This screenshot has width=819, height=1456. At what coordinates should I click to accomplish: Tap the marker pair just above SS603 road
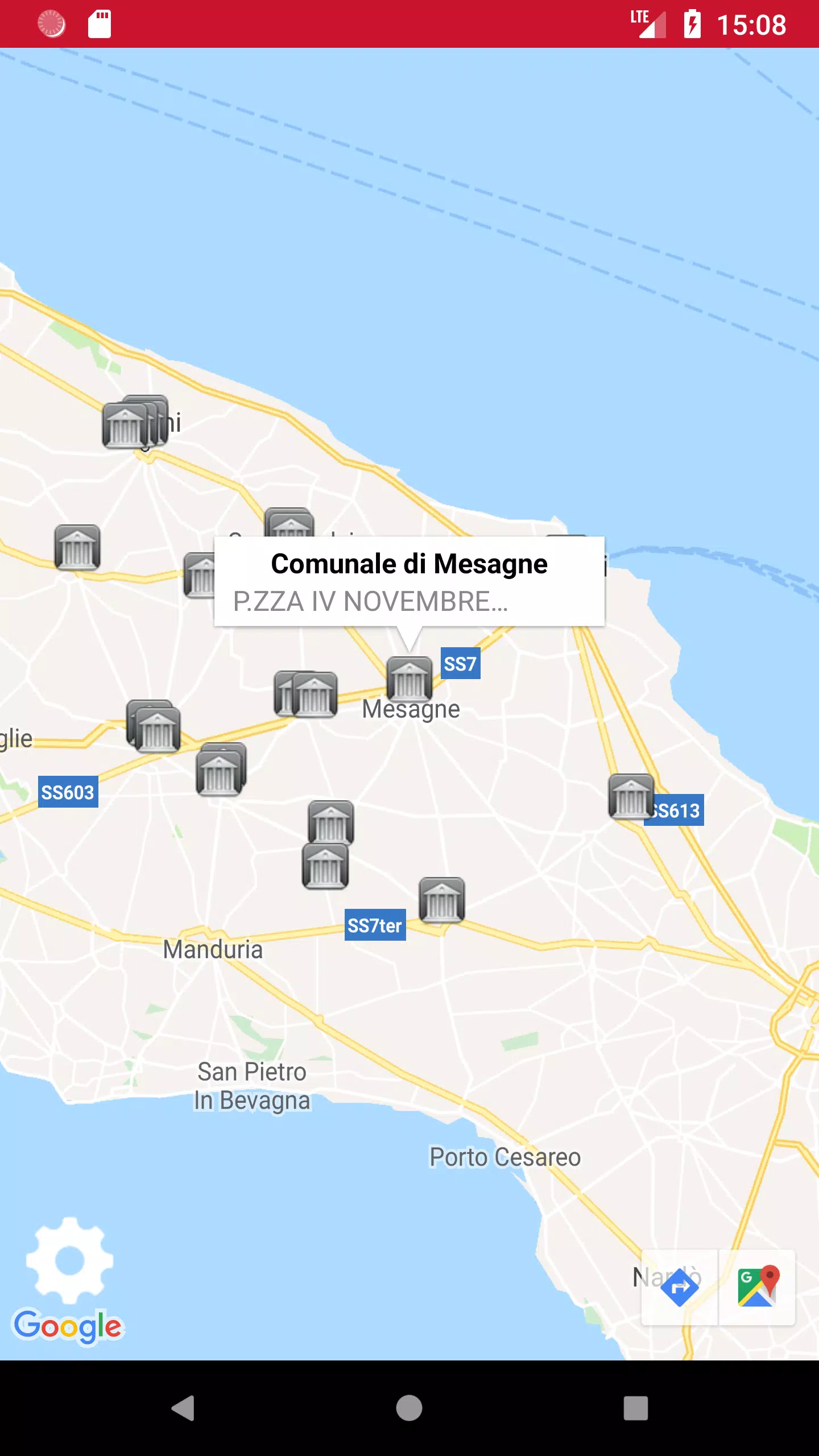[221, 769]
